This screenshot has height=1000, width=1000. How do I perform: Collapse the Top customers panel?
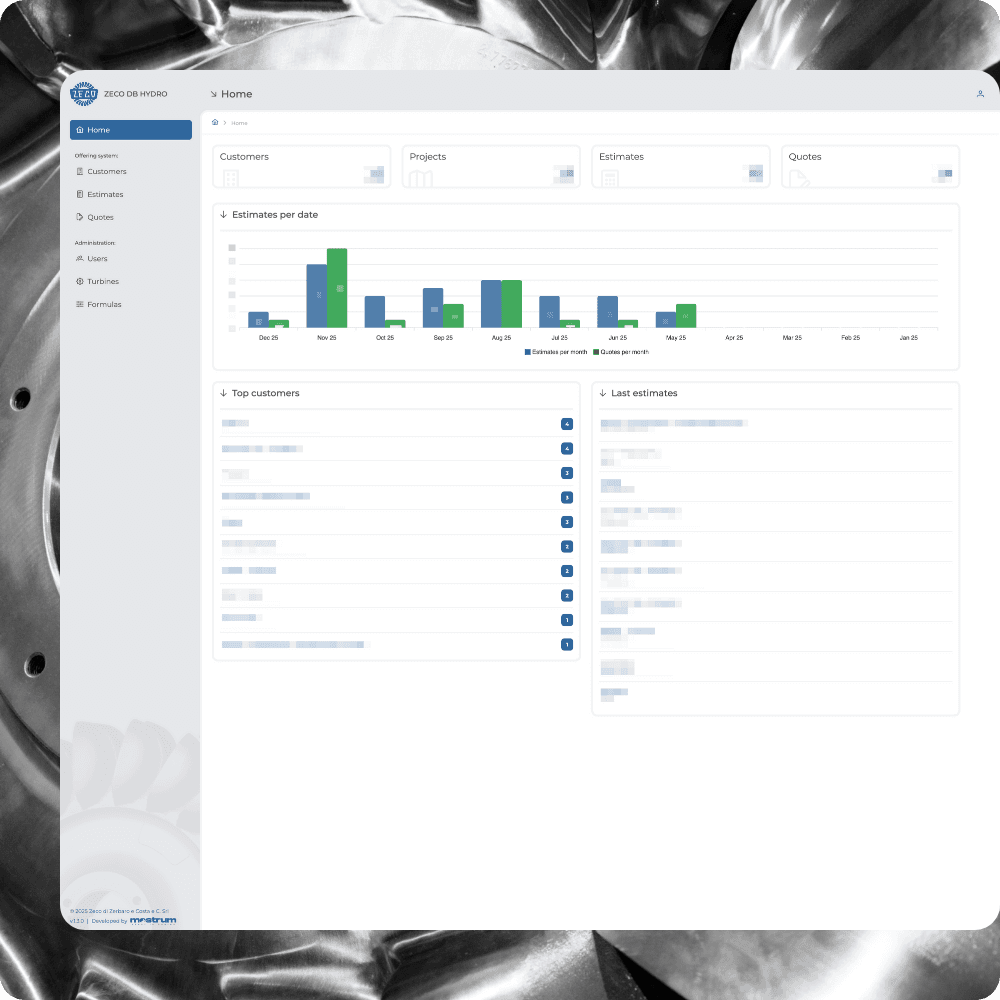tap(222, 393)
